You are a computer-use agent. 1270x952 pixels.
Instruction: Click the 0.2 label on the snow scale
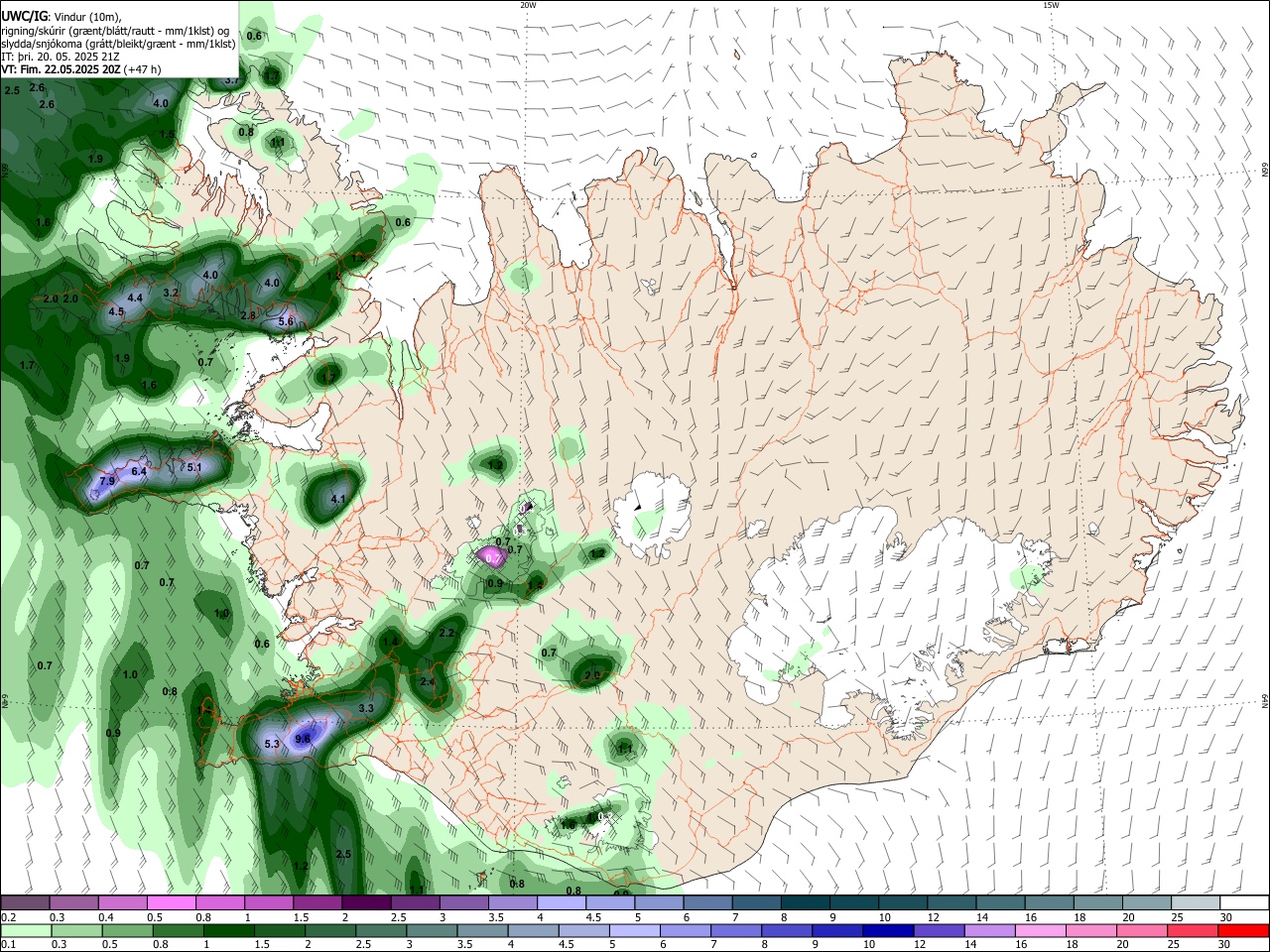[x=8, y=917]
